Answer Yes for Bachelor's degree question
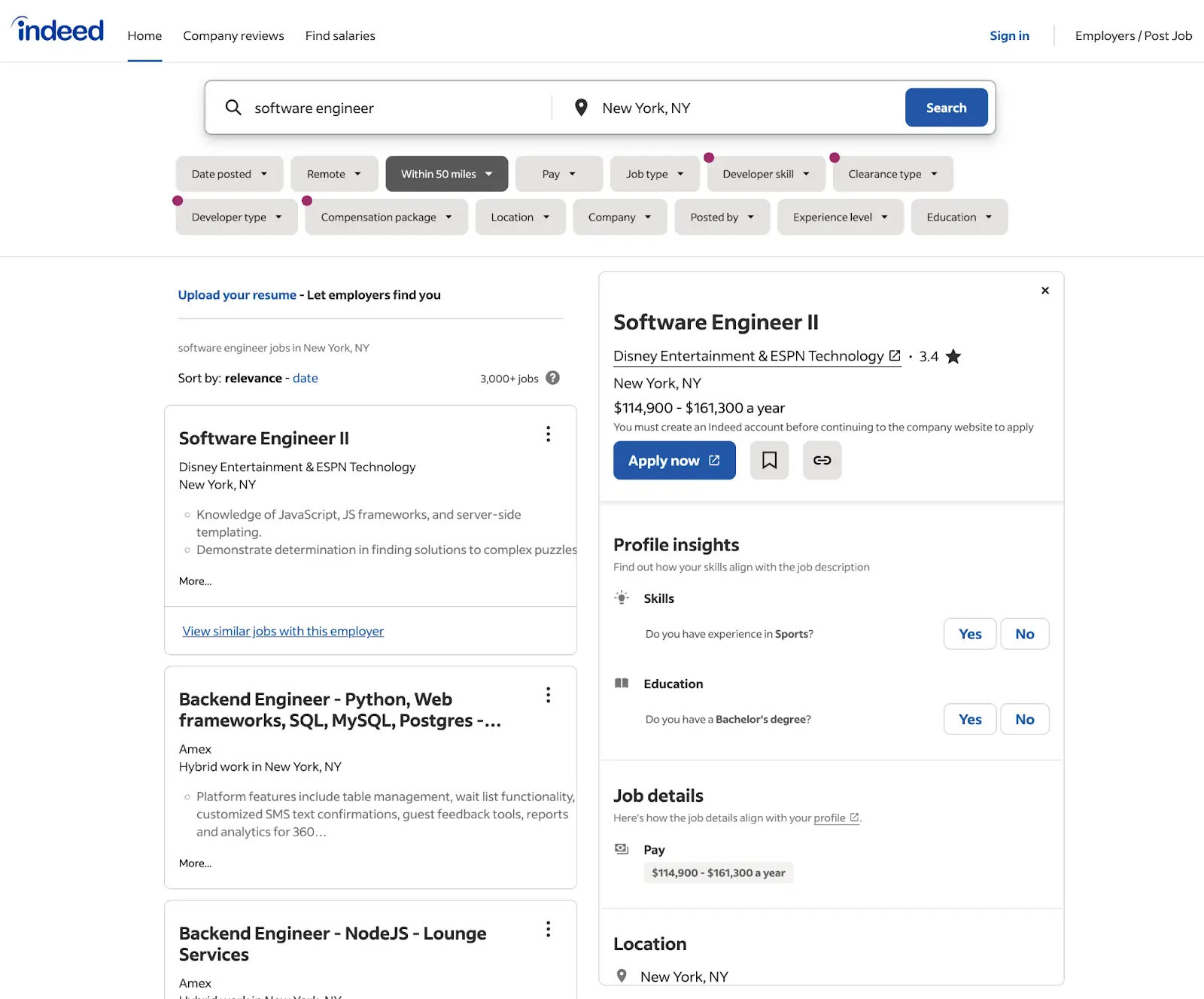Viewport: 1204px width, 999px height. click(x=969, y=719)
